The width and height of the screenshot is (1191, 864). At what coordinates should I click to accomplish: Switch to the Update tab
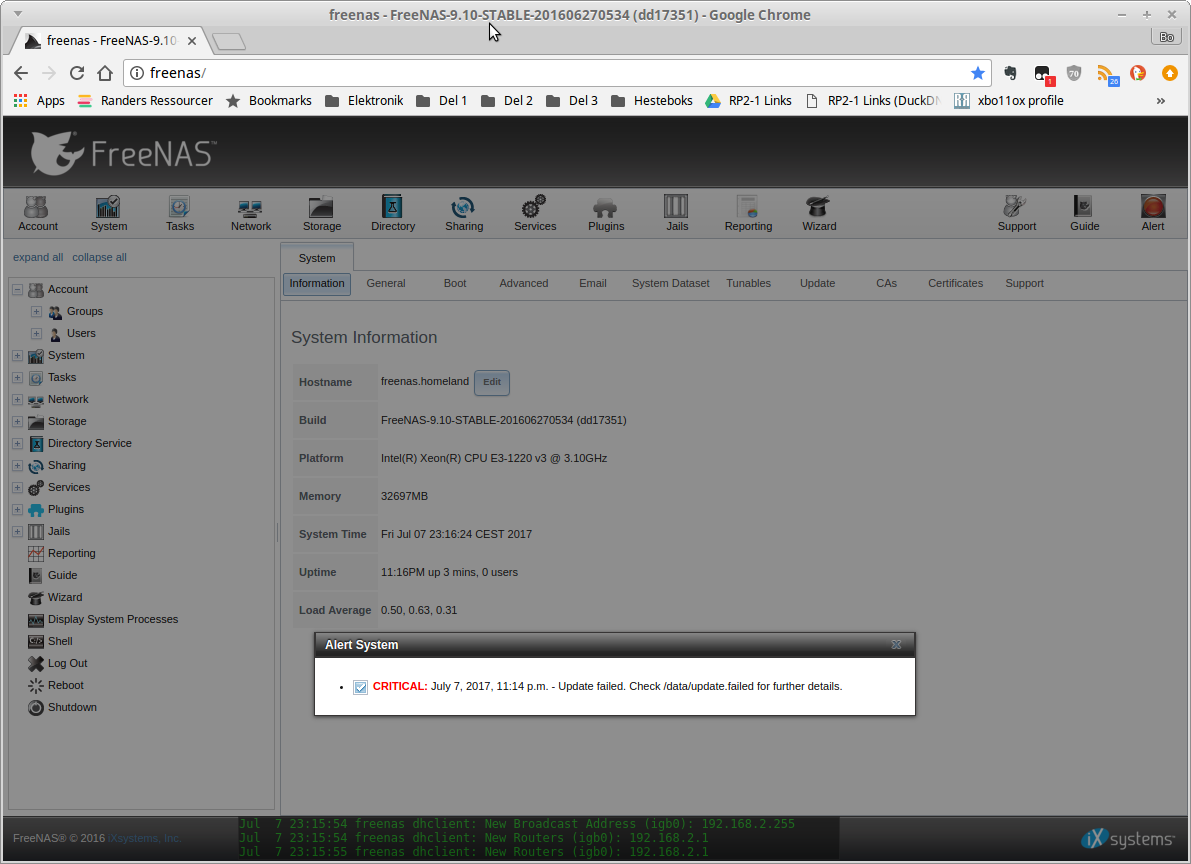click(x=817, y=283)
